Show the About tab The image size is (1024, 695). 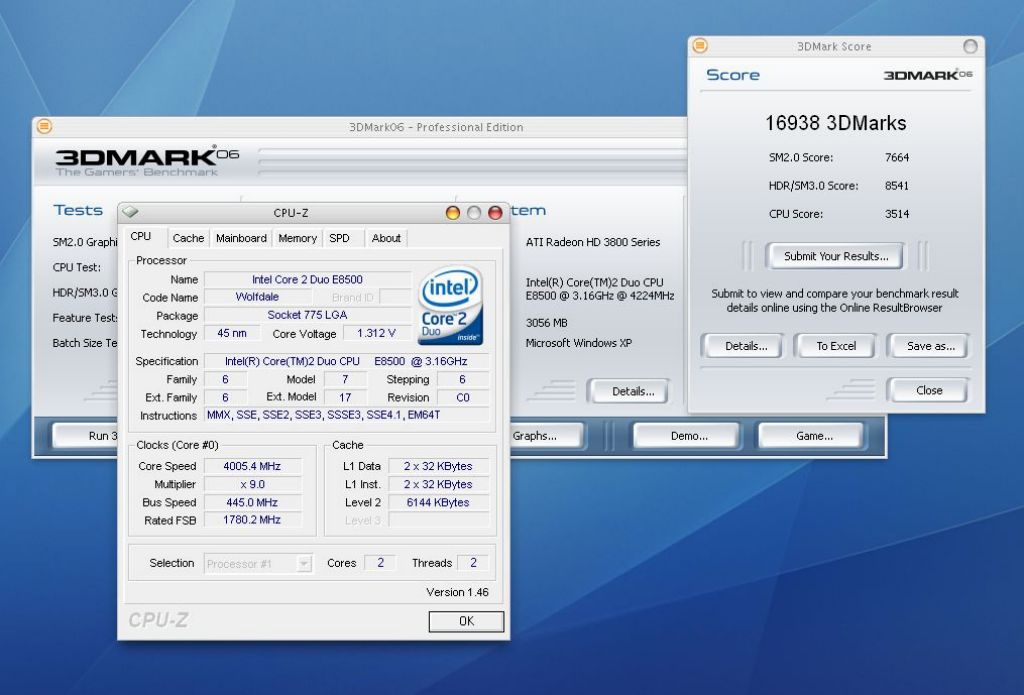pyautogui.click(x=386, y=238)
